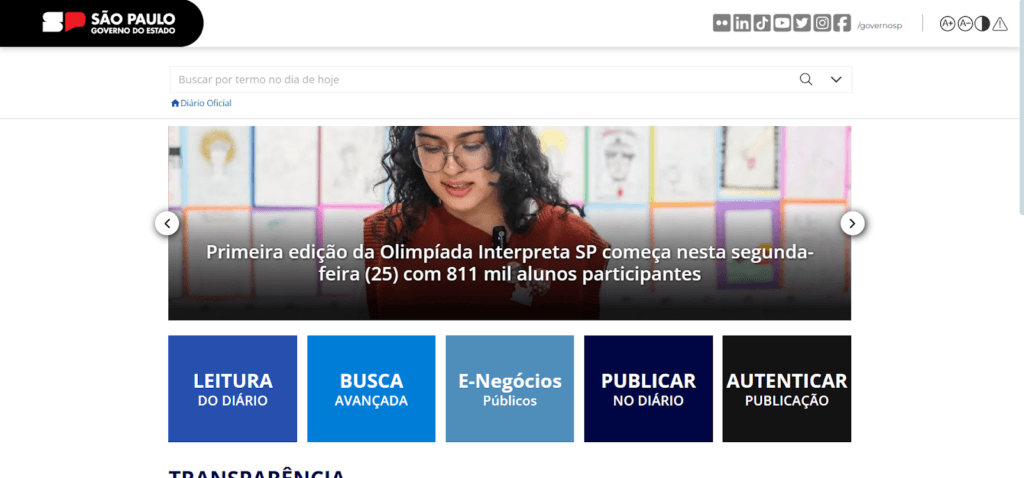Open the YouTube icon in header
1024x478 pixels.
pos(782,24)
